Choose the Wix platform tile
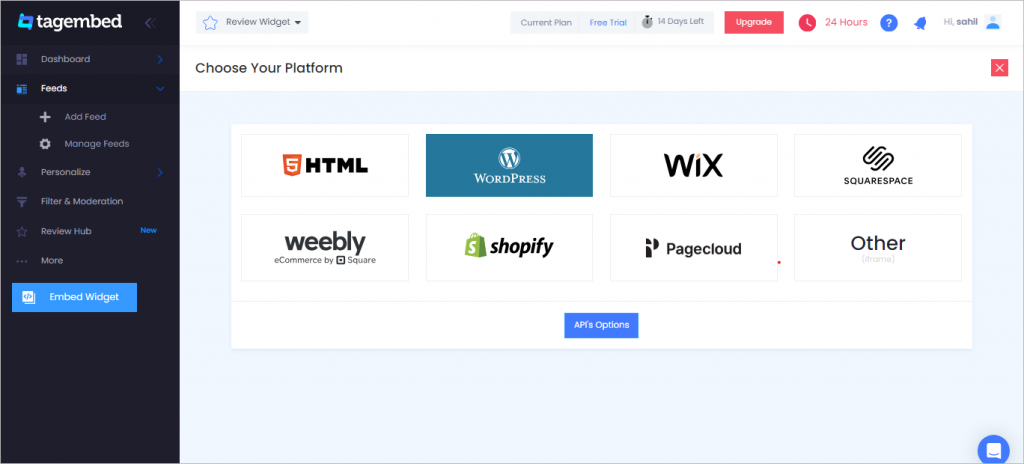 (694, 165)
